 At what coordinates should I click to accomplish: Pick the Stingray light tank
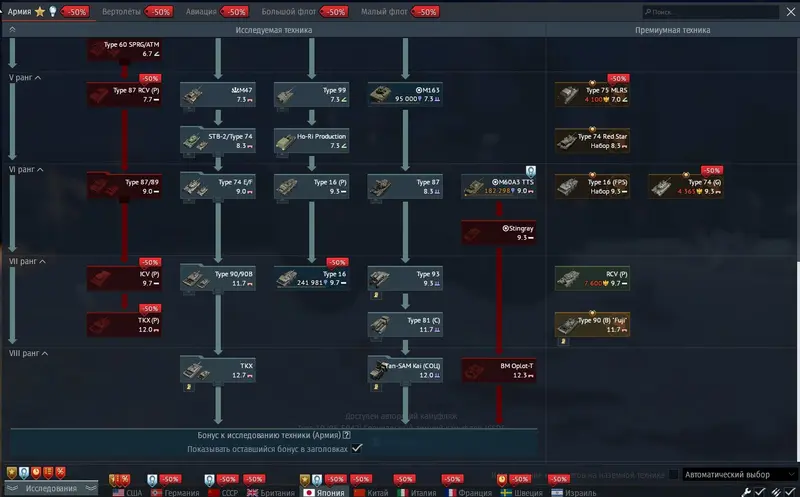tap(498, 232)
